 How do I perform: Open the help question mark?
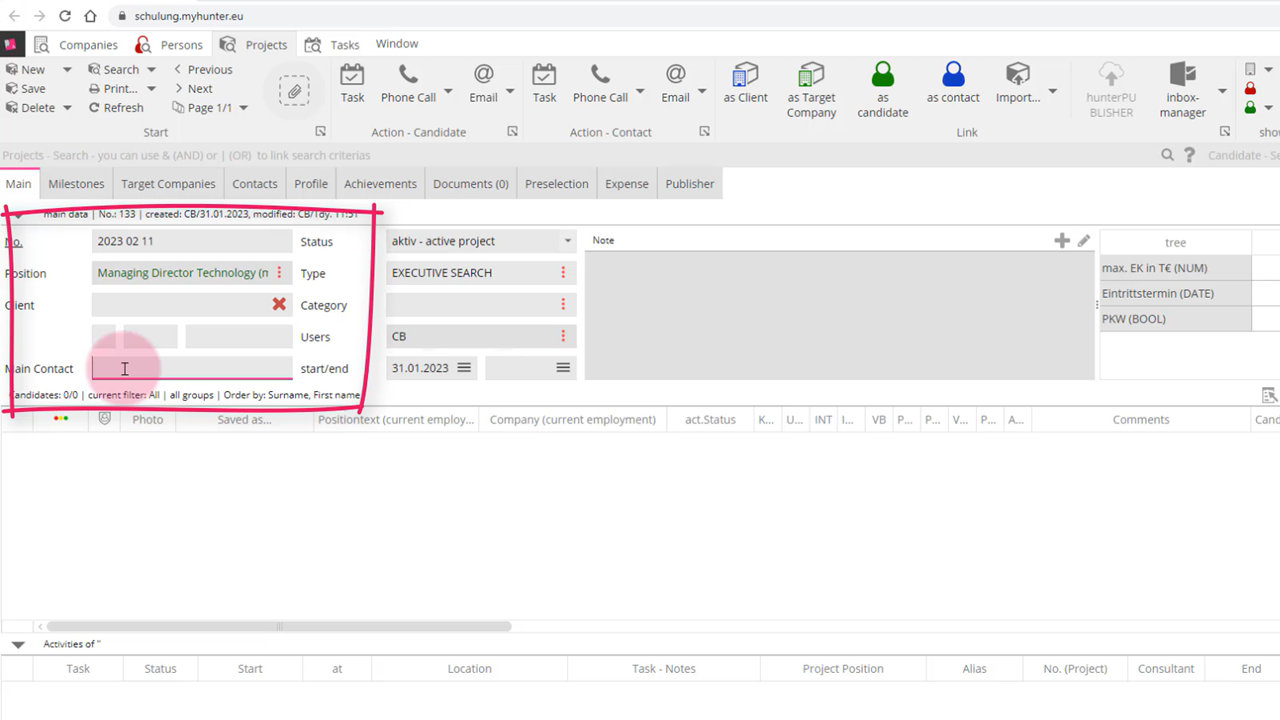(x=1189, y=155)
